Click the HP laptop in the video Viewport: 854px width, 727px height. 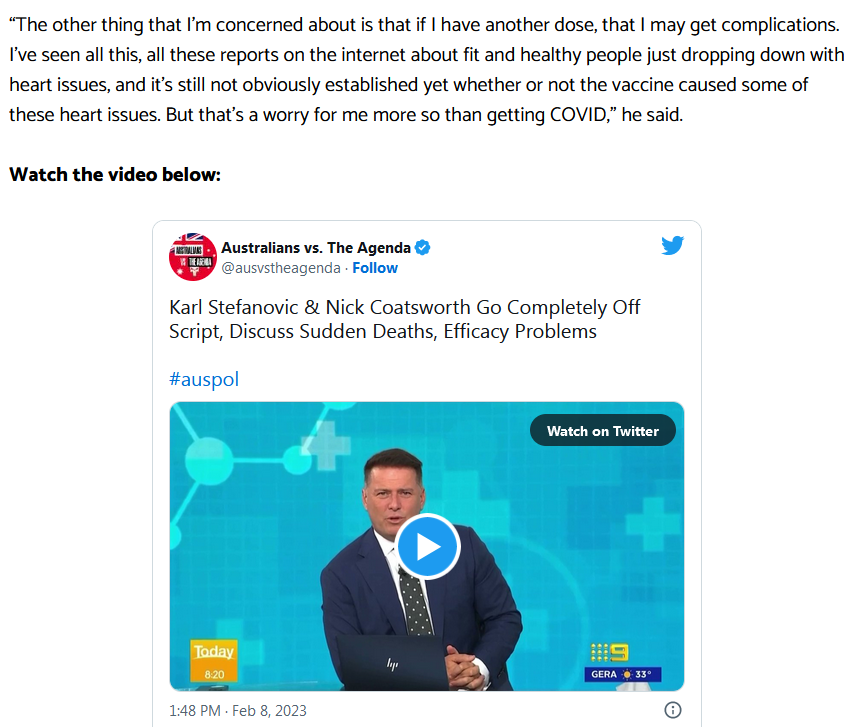392,663
